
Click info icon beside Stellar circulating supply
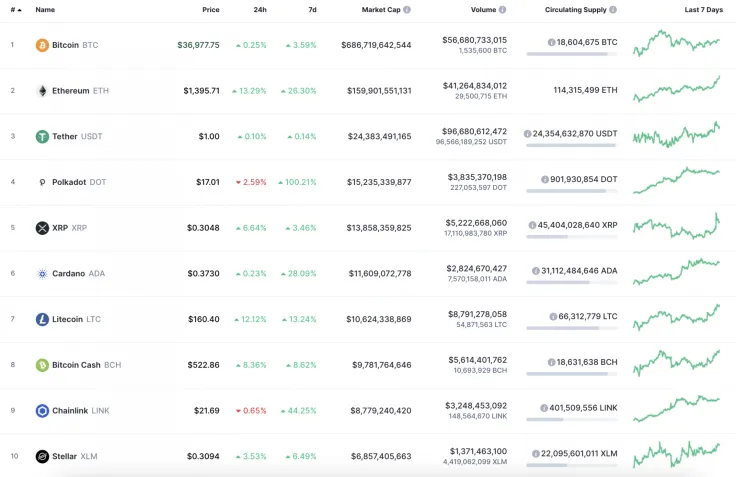pos(536,454)
